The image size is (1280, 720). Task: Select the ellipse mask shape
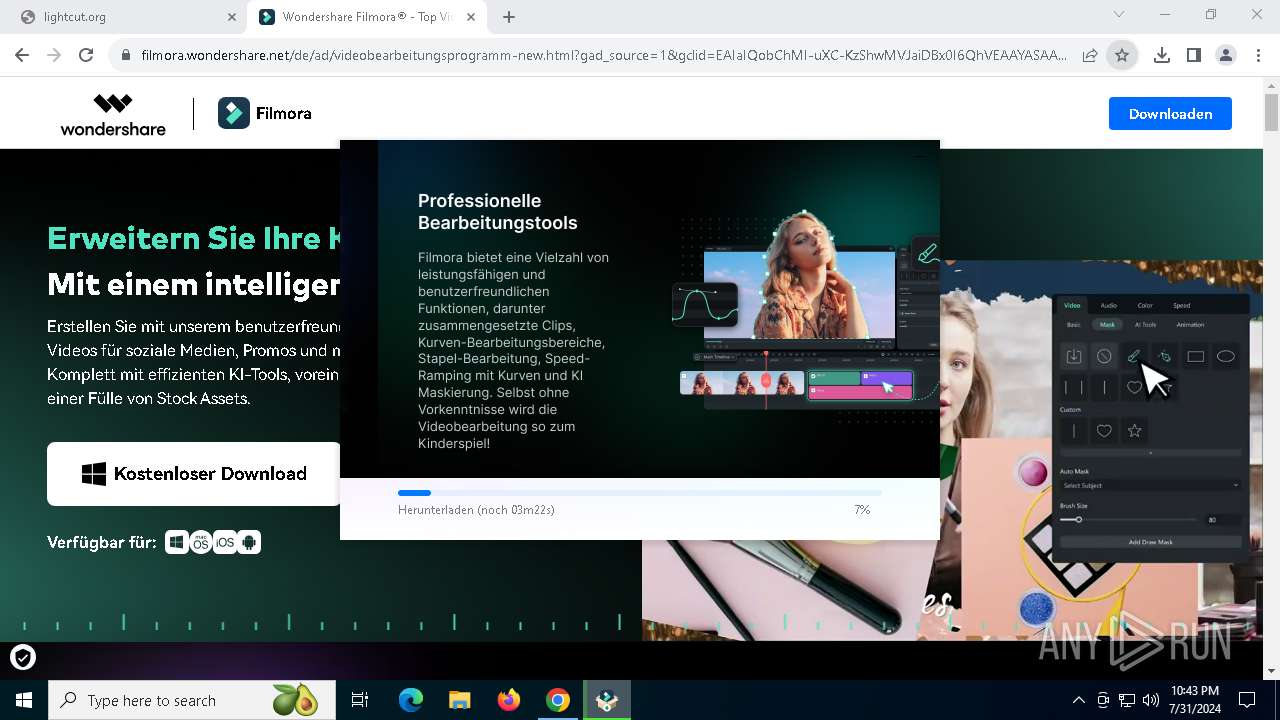click(x=1226, y=356)
